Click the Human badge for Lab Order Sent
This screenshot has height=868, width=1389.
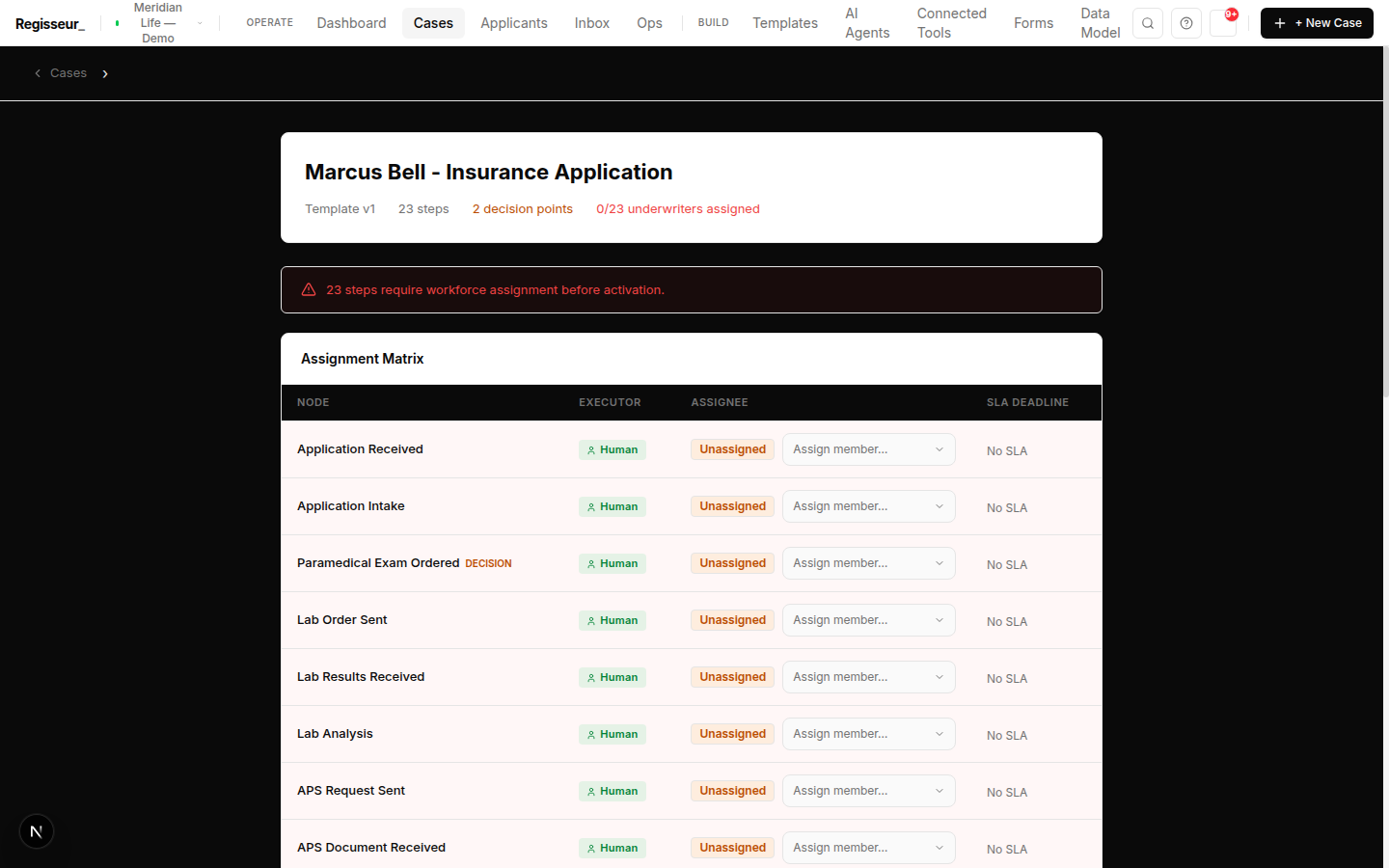click(x=613, y=620)
